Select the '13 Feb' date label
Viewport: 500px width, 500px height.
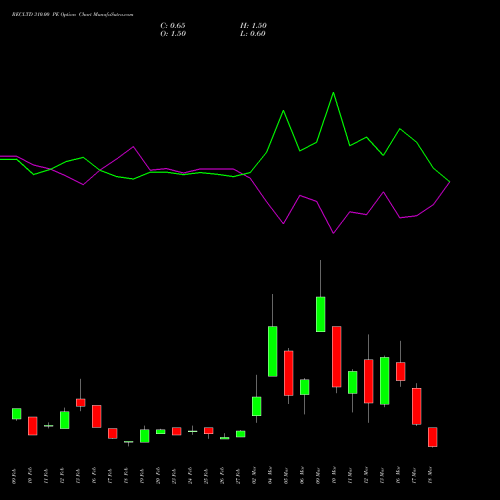pyautogui.click(x=78, y=476)
